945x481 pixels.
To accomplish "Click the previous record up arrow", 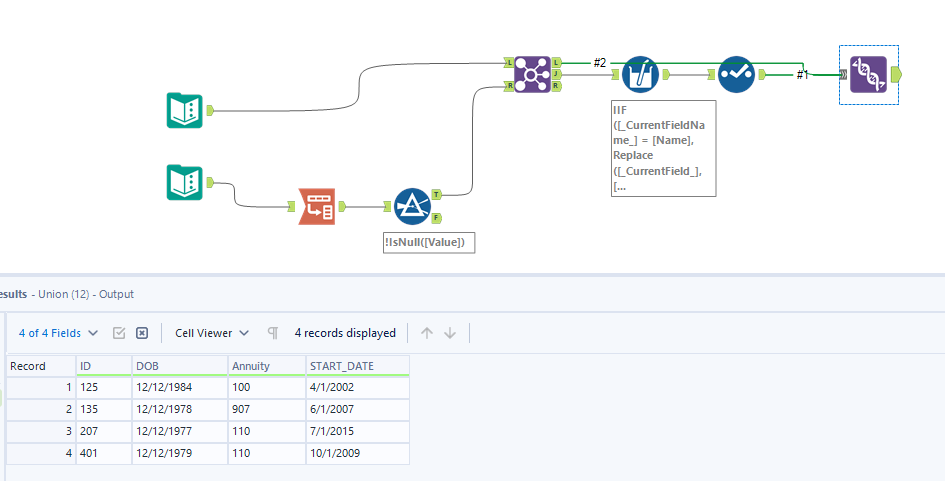I will 427,333.
